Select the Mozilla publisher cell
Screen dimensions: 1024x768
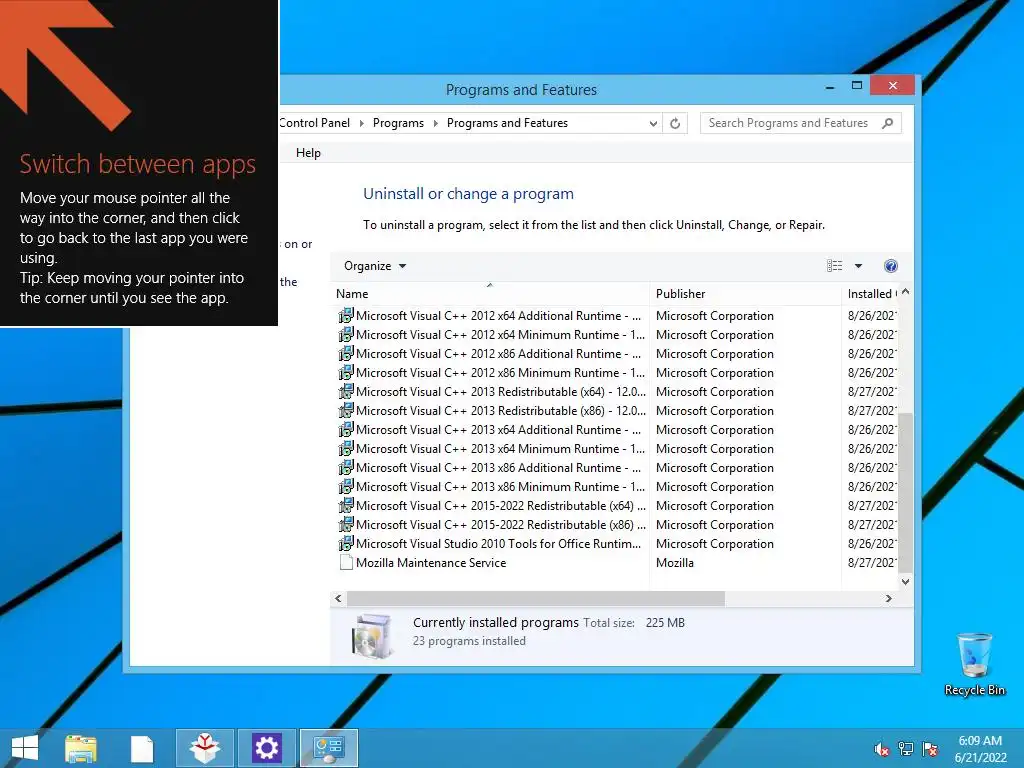[x=675, y=562]
